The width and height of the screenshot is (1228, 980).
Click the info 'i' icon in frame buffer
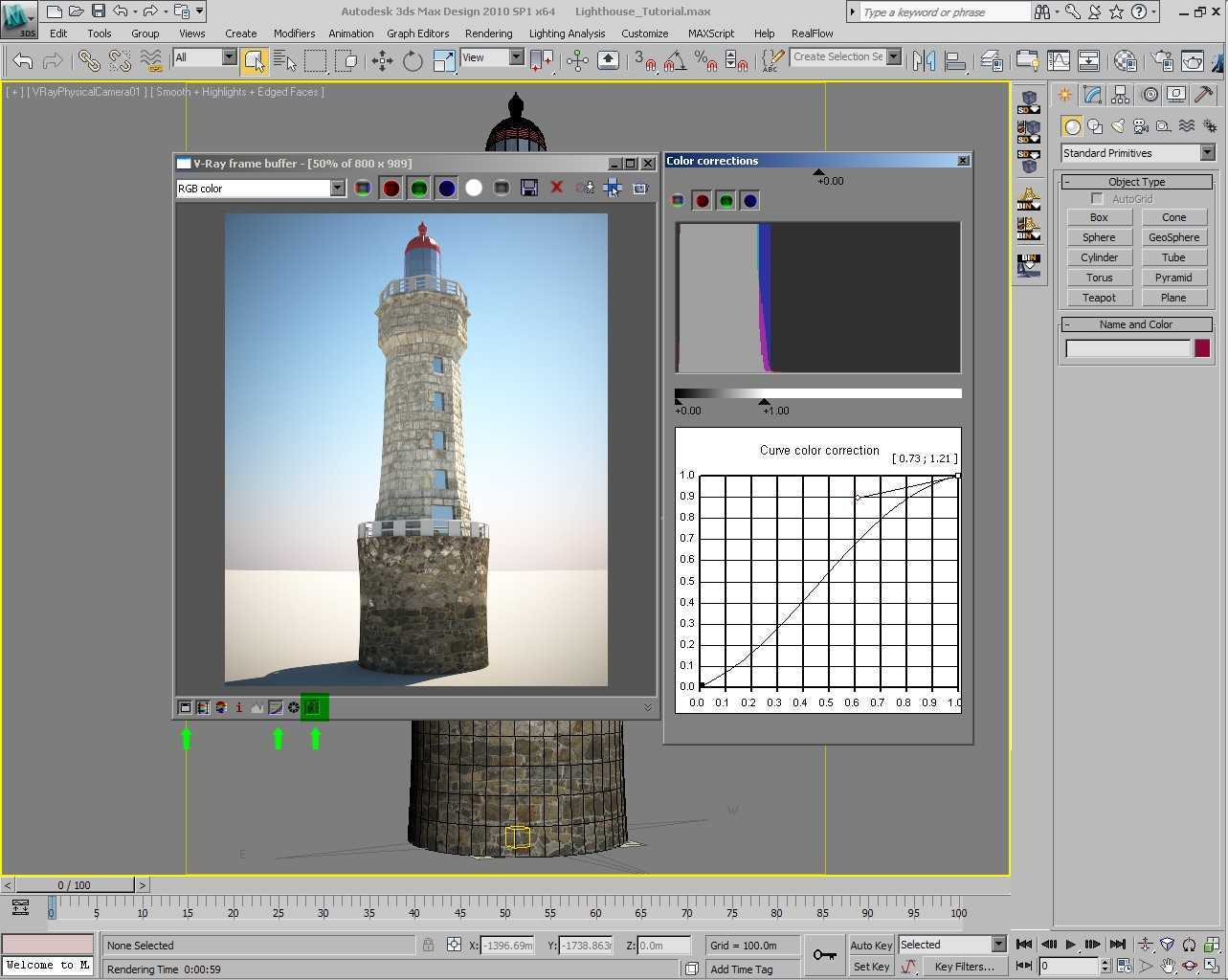click(x=238, y=707)
